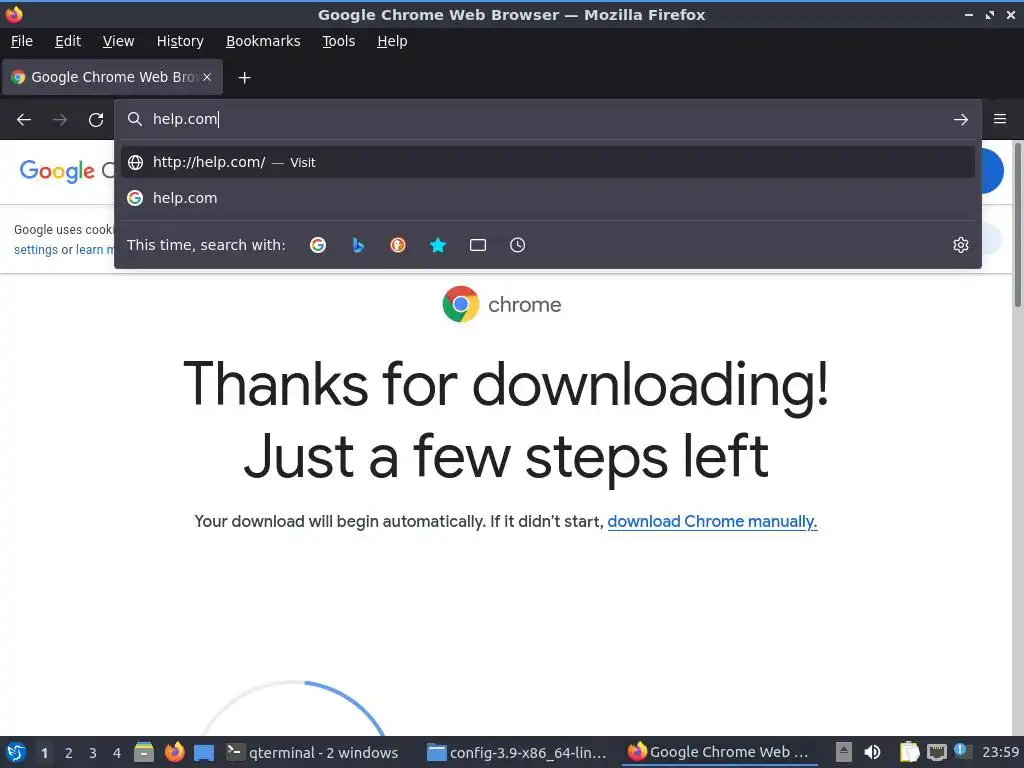Image resolution: width=1024 pixels, height=768 pixels.
Task: Switch to config-3.9 file manager window
Action: click(517, 752)
